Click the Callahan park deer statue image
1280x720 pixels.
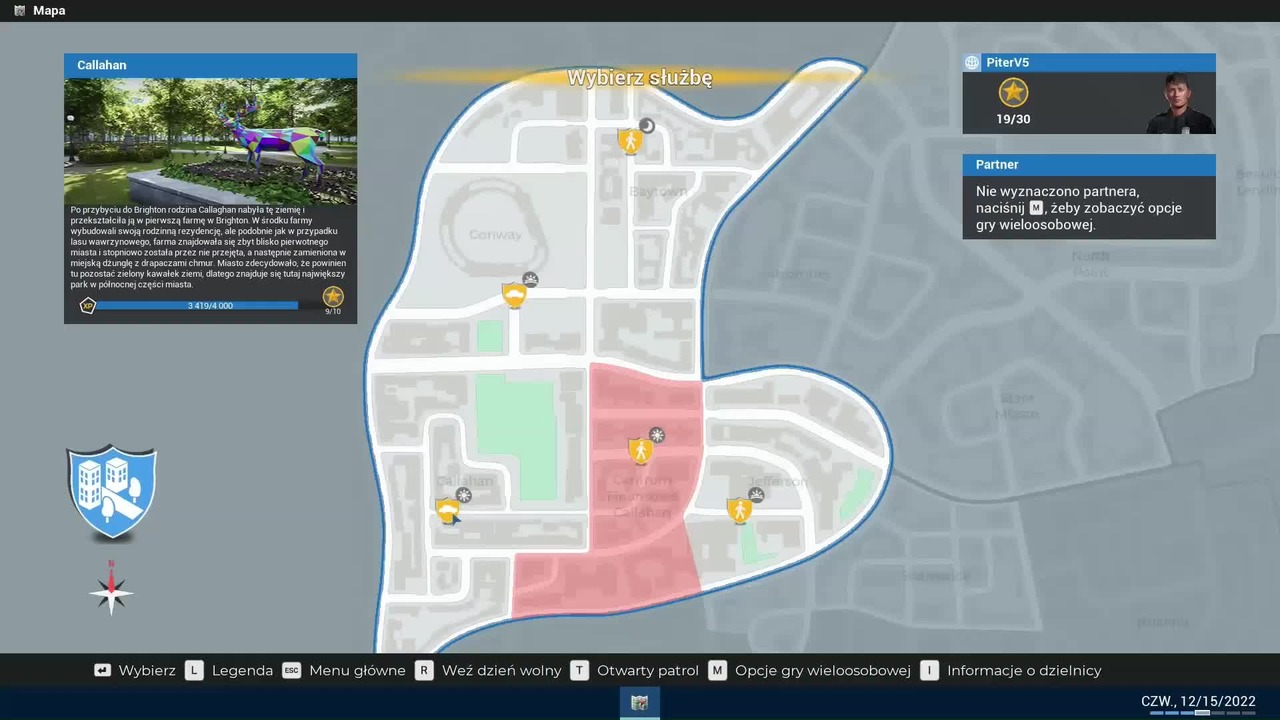[210, 140]
